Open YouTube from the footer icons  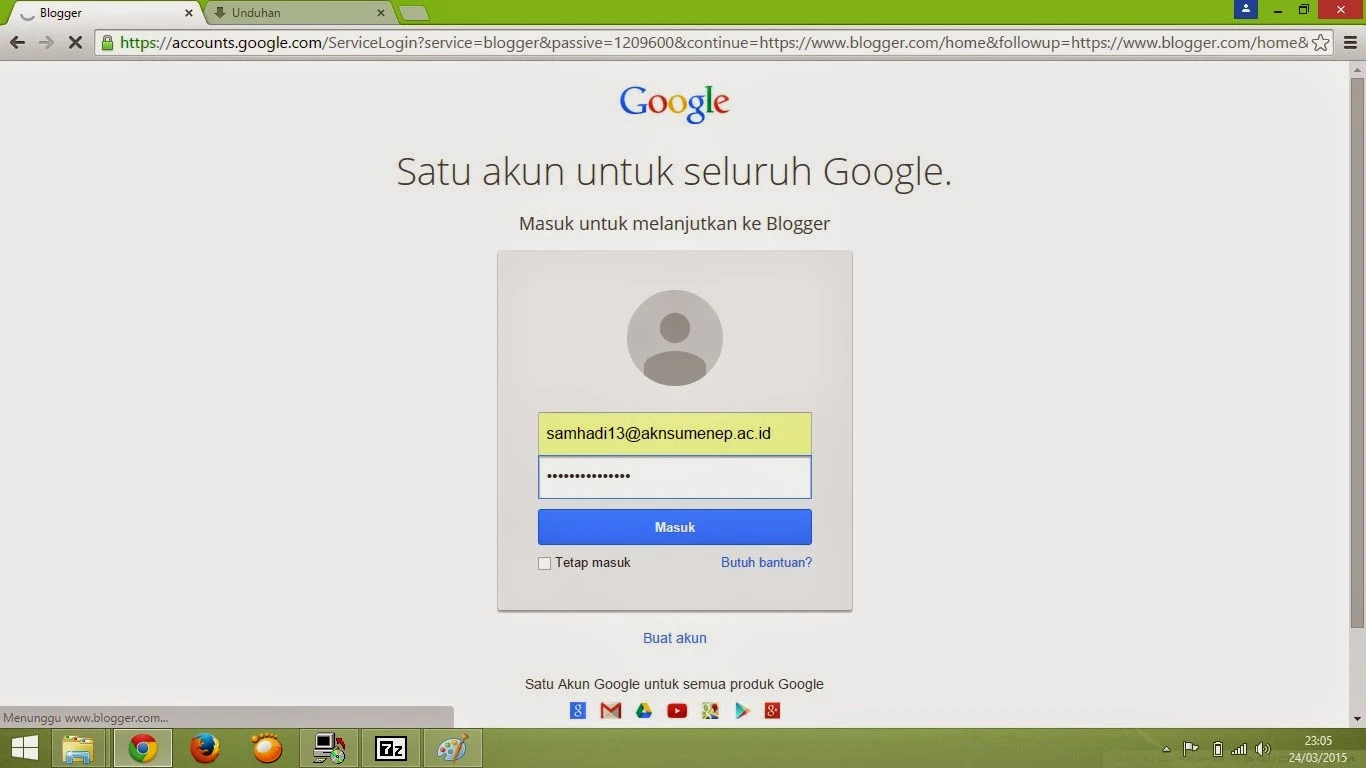(677, 710)
